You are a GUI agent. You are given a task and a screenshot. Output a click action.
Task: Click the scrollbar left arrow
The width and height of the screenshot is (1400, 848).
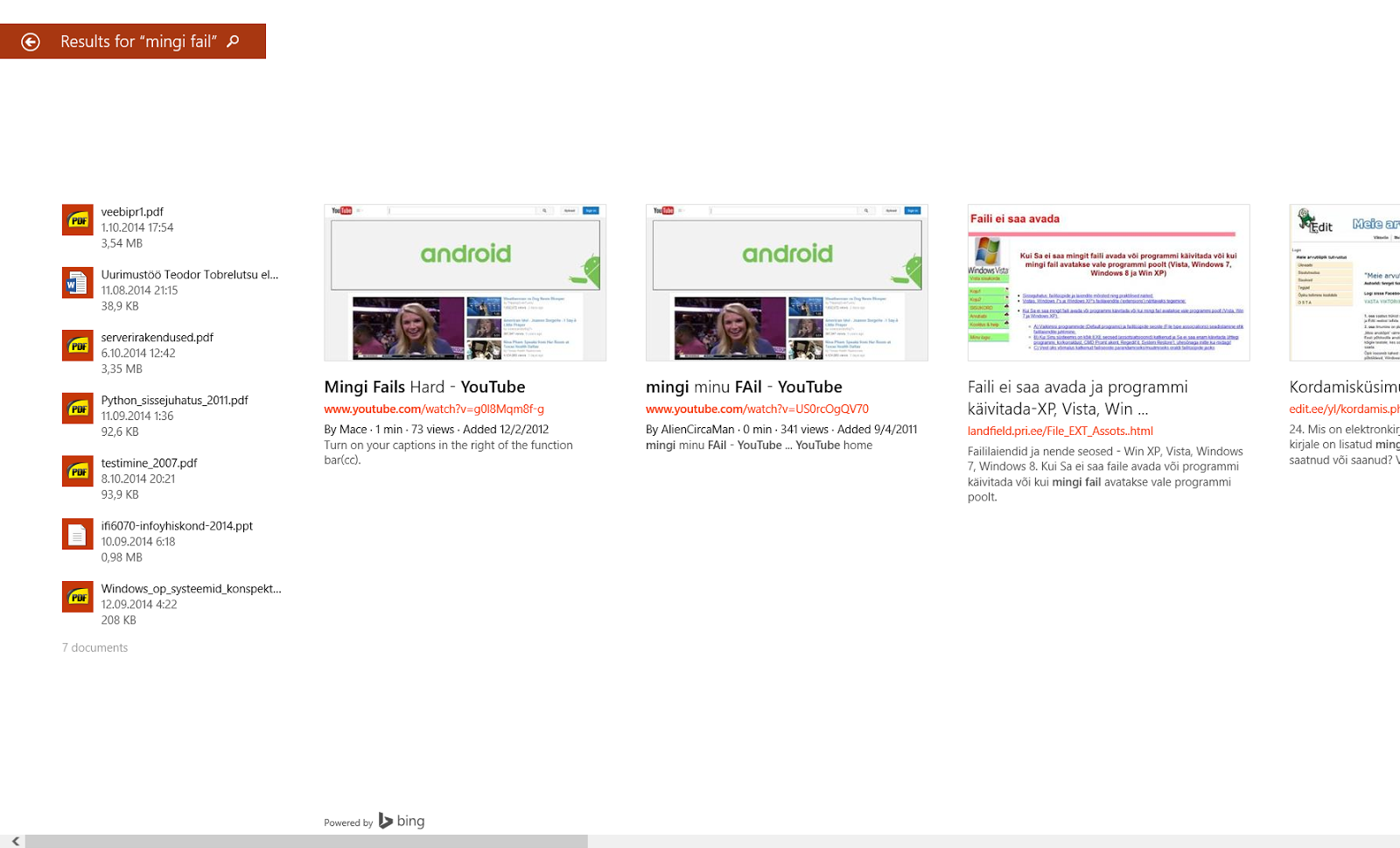[15, 841]
